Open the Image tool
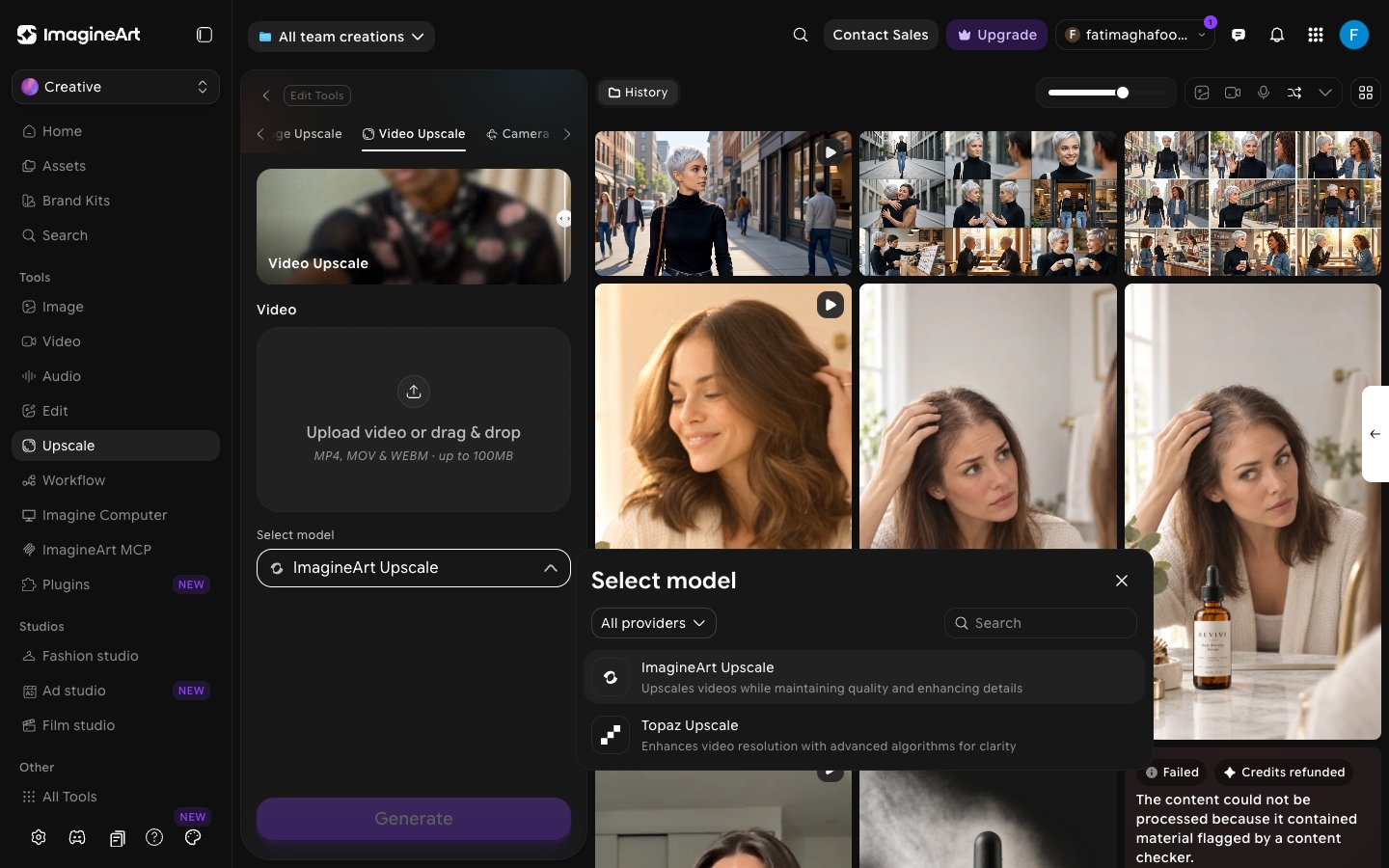The image size is (1389, 868). (x=116, y=307)
